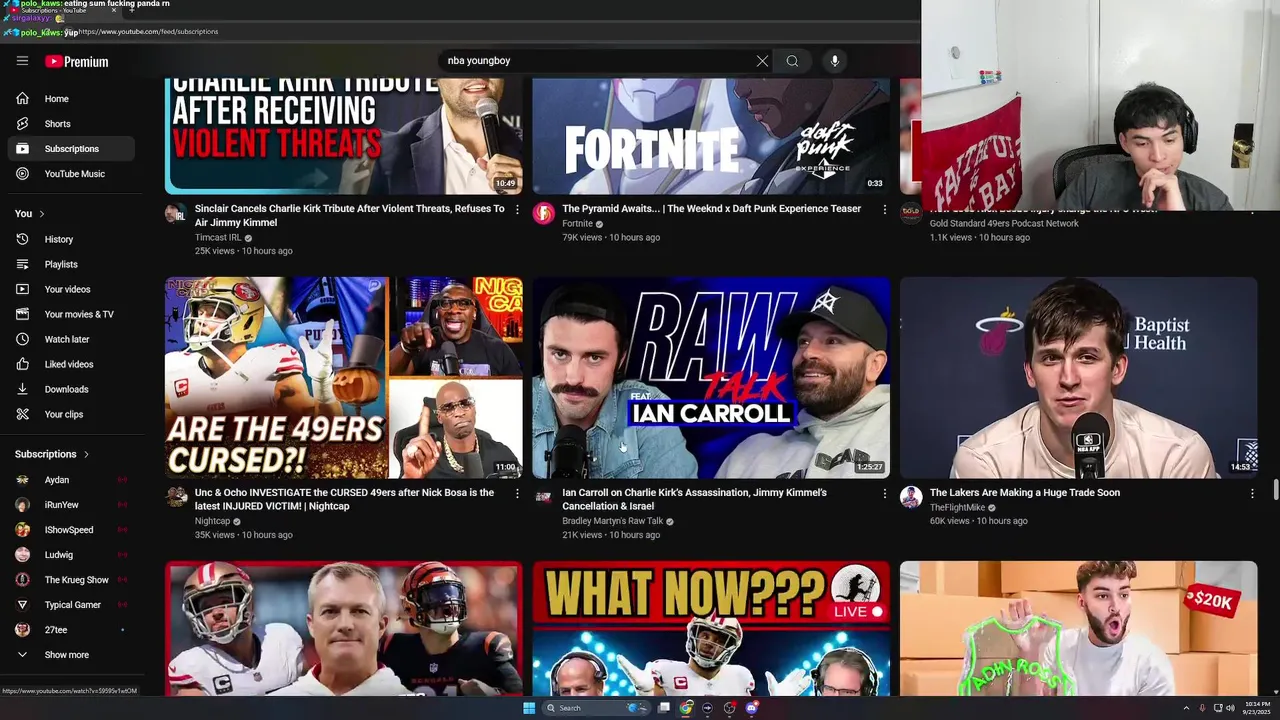Image resolution: width=1280 pixels, height=720 pixels.
Task: Open iRunYew channel subscription
Action: pos(71,505)
